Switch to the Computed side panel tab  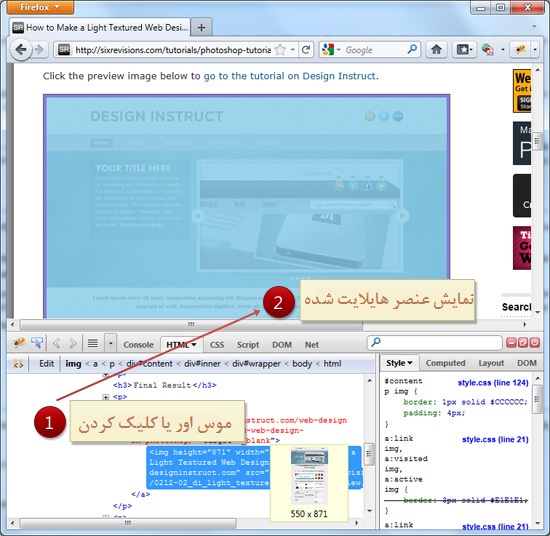[445, 363]
